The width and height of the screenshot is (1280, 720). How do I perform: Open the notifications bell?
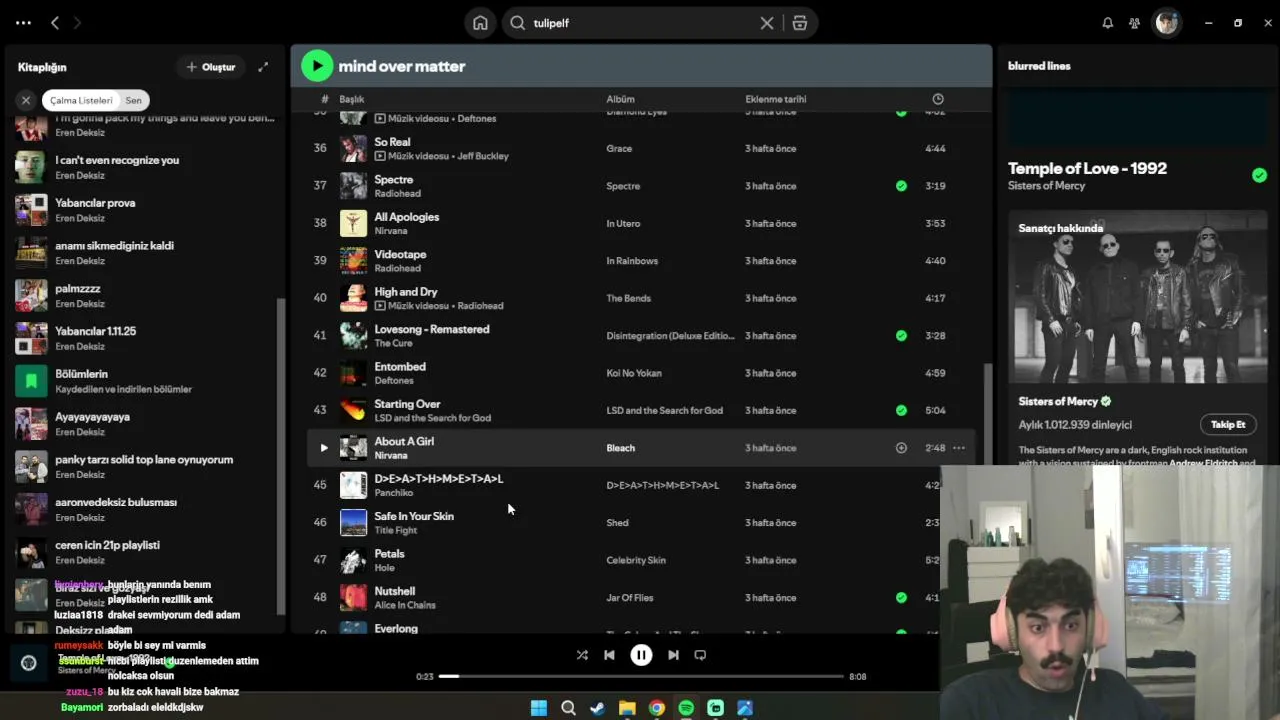click(1107, 23)
